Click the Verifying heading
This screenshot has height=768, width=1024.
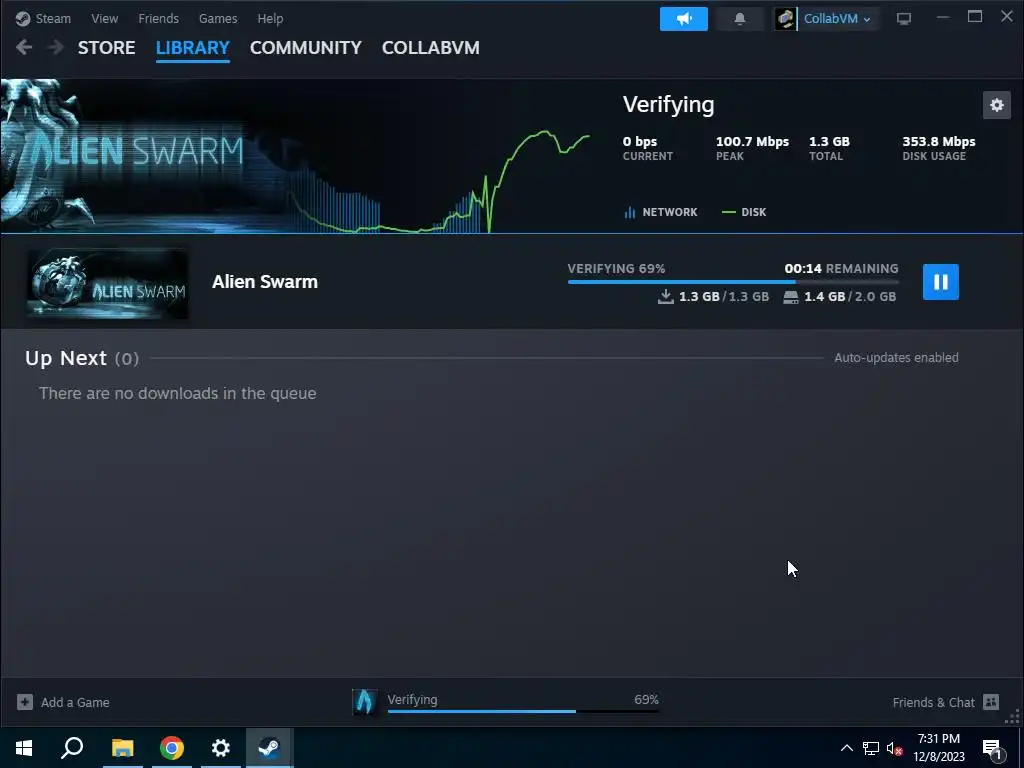(x=668, y=104)
